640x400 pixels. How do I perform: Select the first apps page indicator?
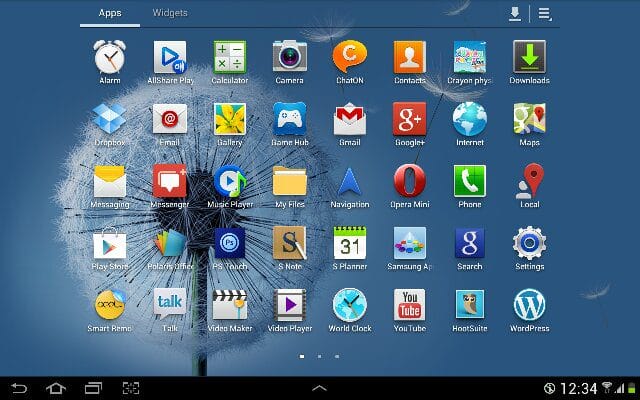click(302, 356)
